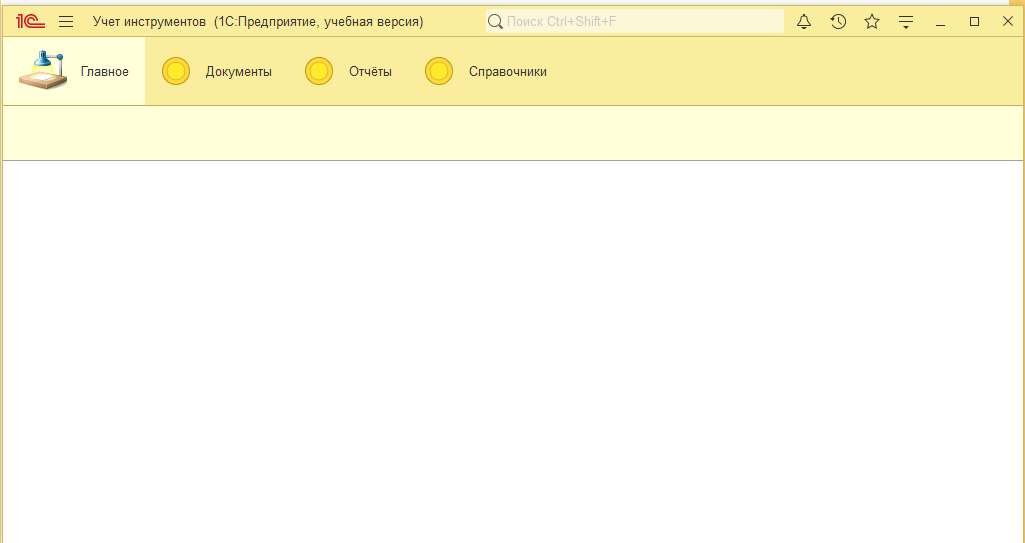Click the magnifier icon in search box
The height and width of the screenshot is (543, 1025).
496,22
